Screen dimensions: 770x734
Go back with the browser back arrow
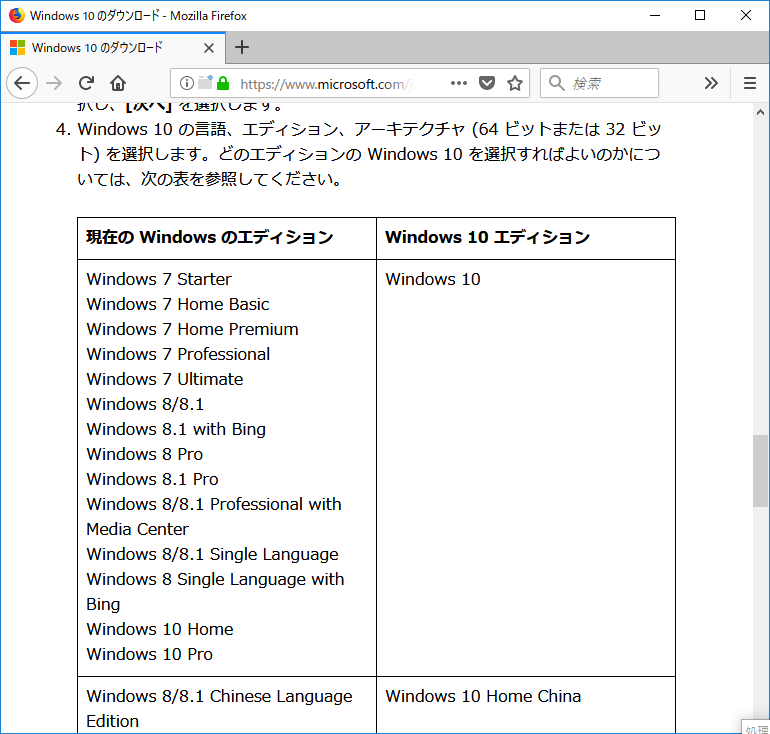(x=22, y=83)
